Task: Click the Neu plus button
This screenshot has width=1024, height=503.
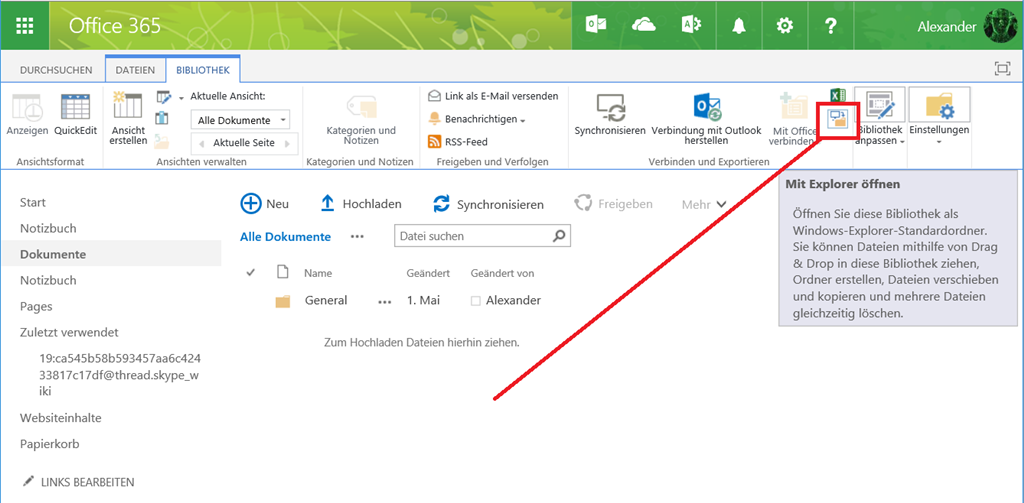Action: pyautogui.click(x=264, y=204)
